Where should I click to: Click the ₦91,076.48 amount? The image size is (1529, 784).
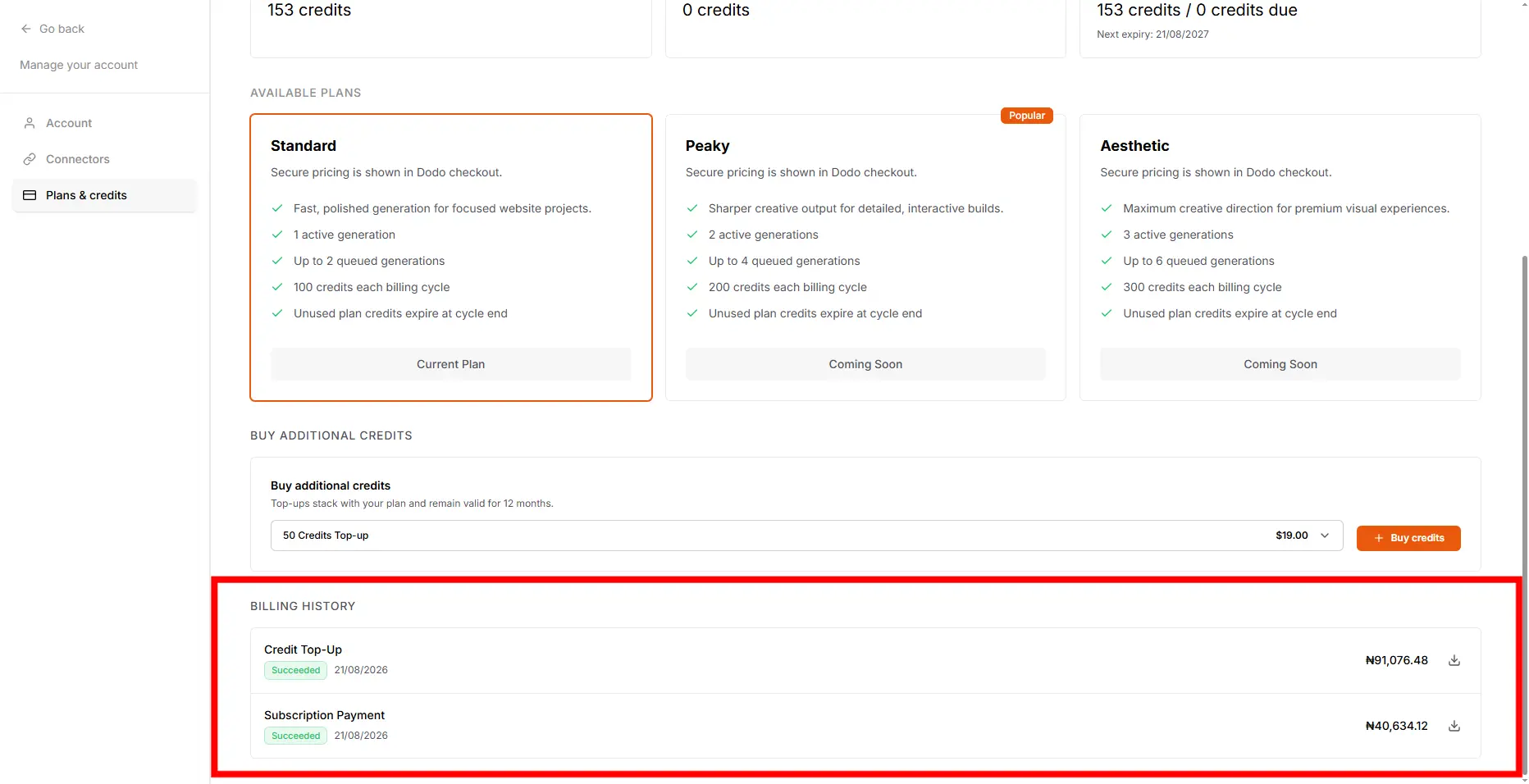point(1396,660)
